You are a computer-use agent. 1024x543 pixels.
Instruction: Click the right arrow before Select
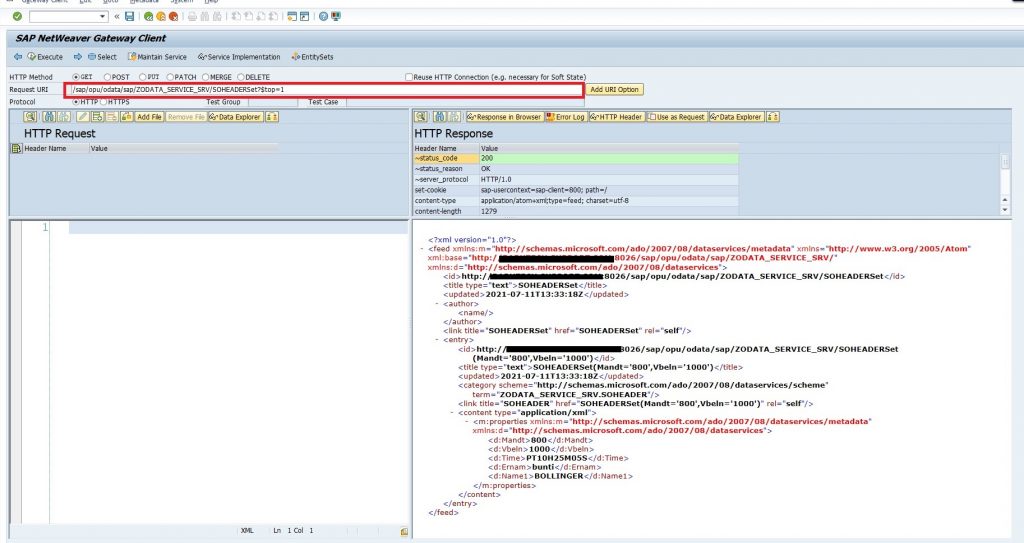click(x=78, y=57)
